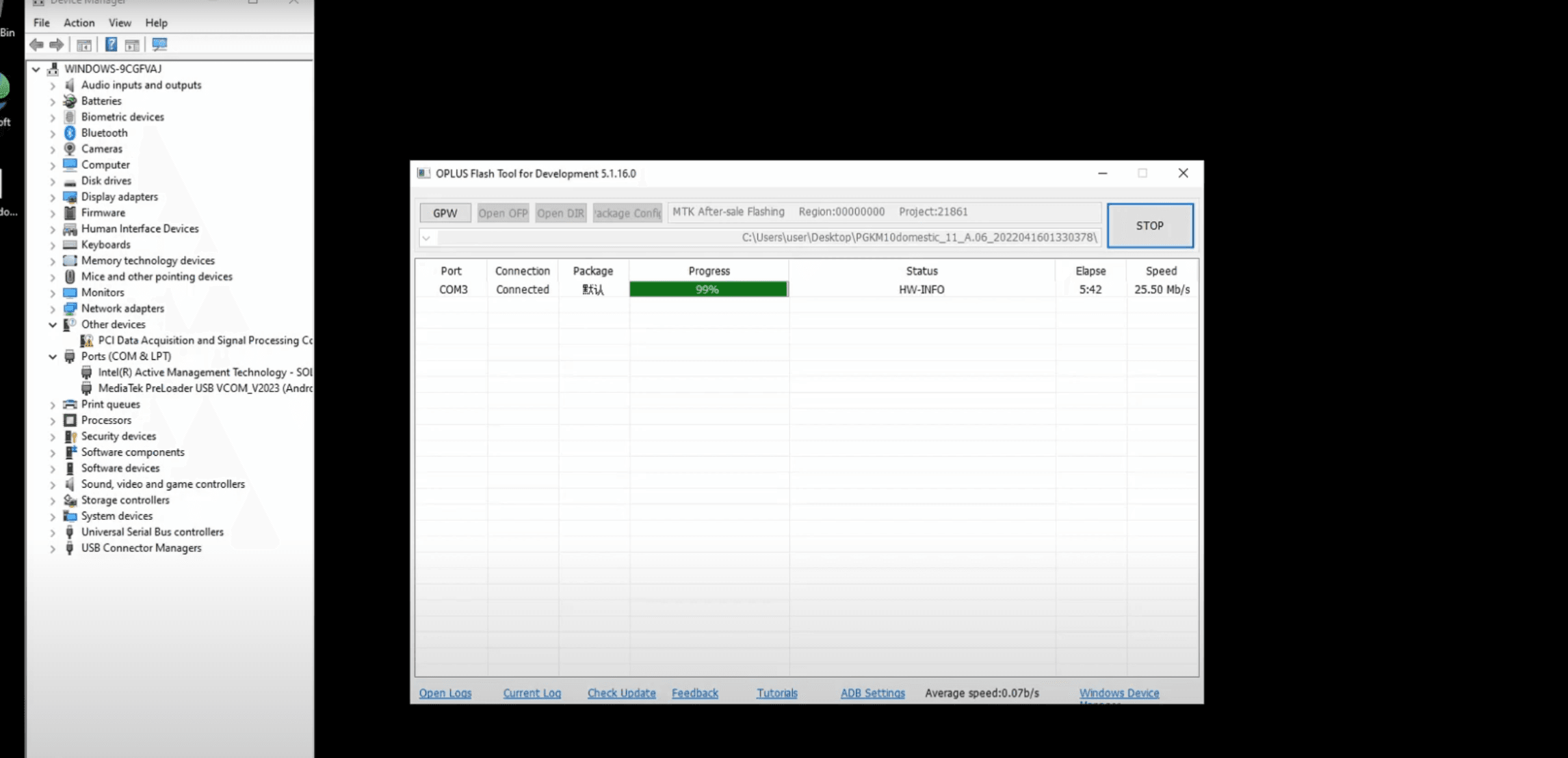Viewport: 1568px width, 758px height.
Task: Click the STOP button to halt flashing
Action: pyautogui.click(x=1150, y=224)
